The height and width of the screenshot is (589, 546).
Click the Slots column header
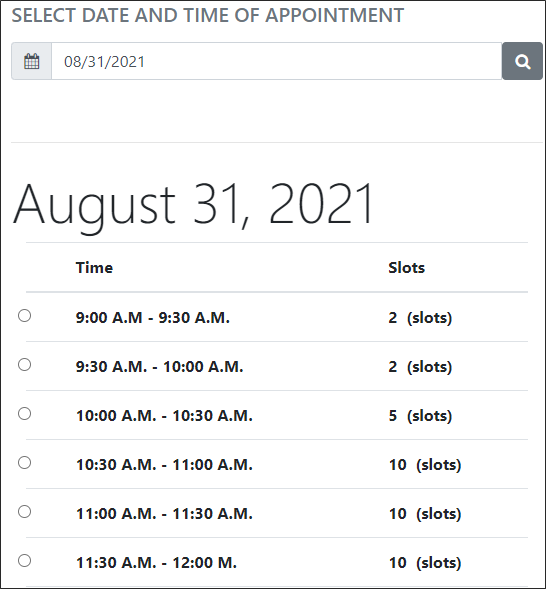pos(406,268)
